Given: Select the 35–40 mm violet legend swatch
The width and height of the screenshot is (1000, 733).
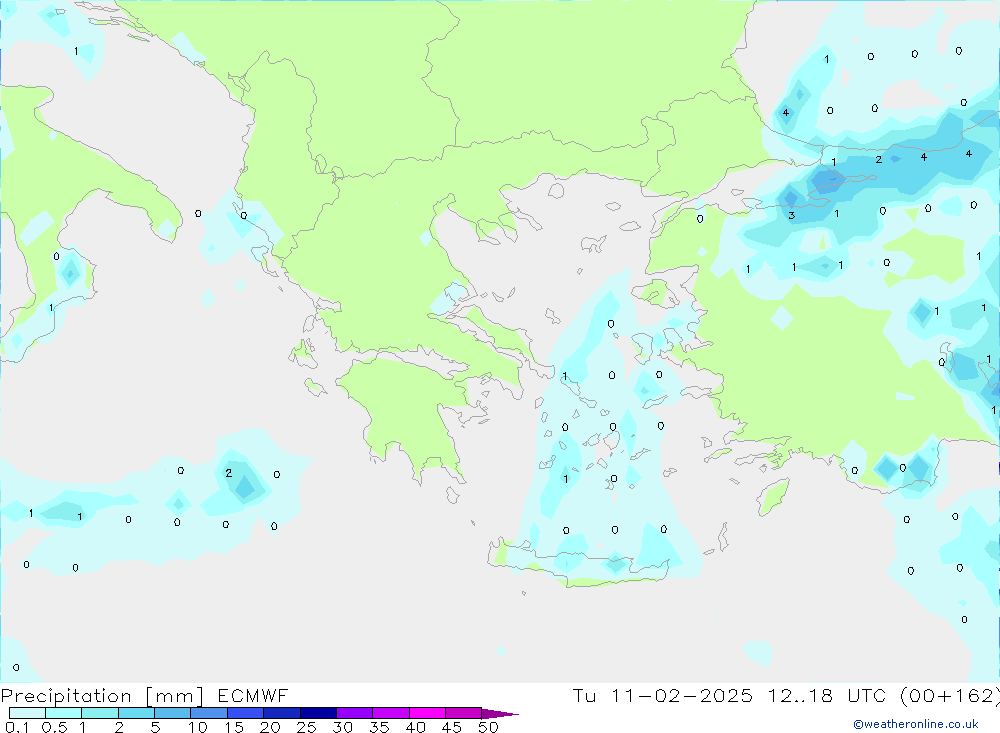Looking at the screenshot, I should pyautogui.click(x=390, y=713).
